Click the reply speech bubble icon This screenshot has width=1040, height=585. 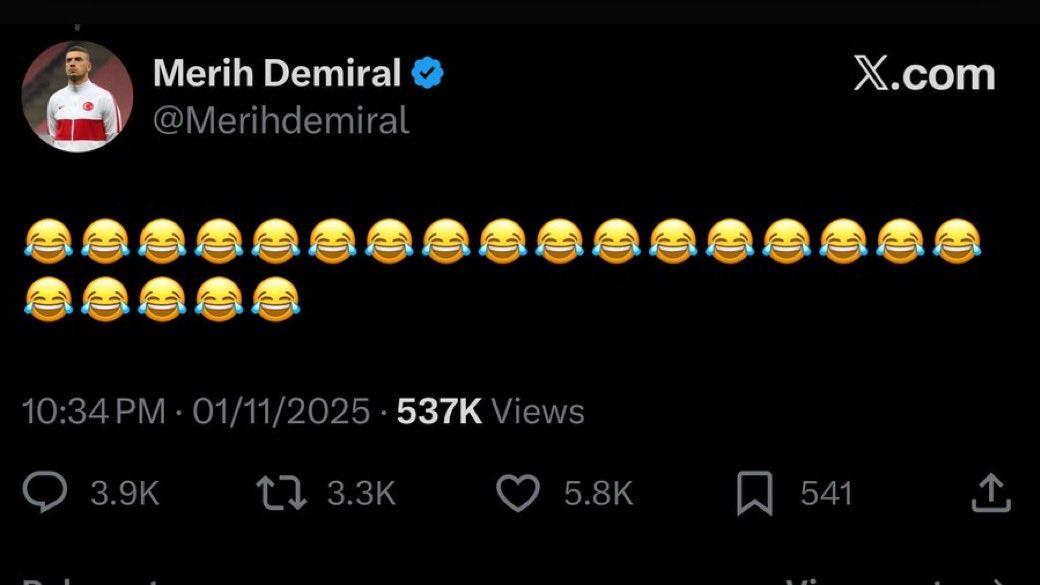coord(46,493)
